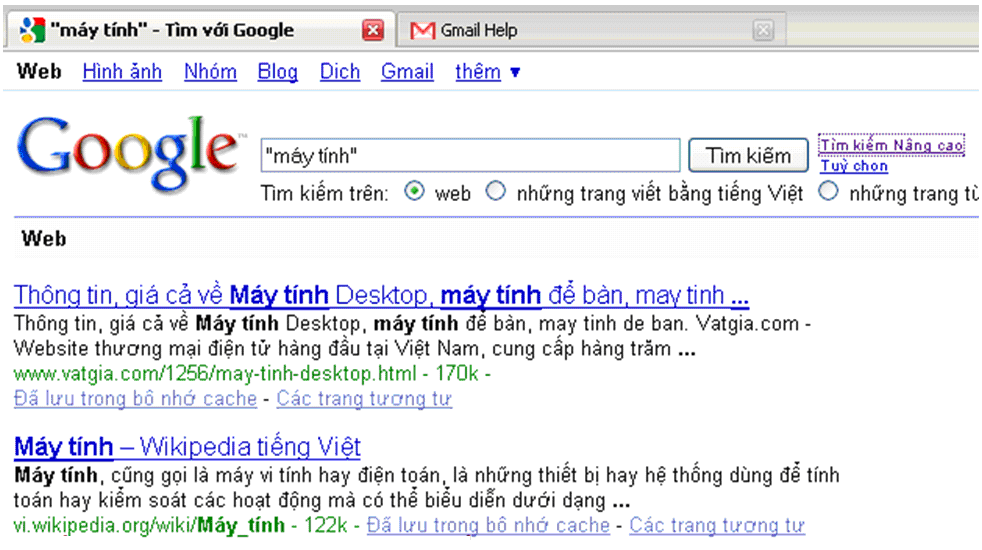Open the Dịch translate link
The image size is (982, 550).
340,71
